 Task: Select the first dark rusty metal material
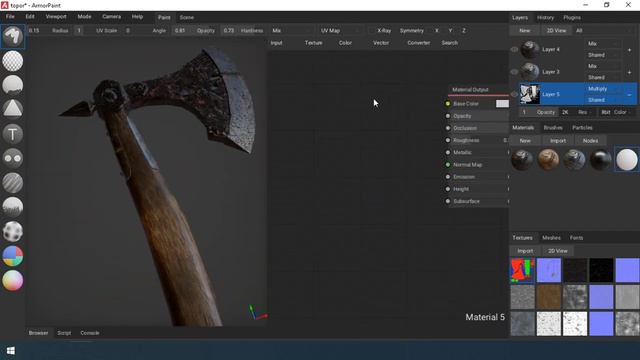click(x=522, y=160)
